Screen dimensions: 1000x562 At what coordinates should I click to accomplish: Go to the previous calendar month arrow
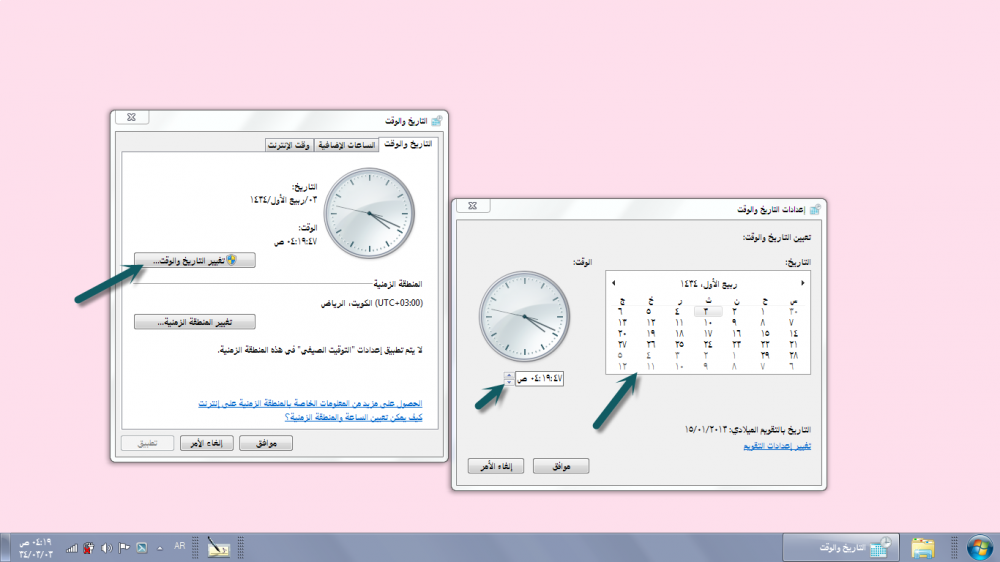(x=803, y=283)
